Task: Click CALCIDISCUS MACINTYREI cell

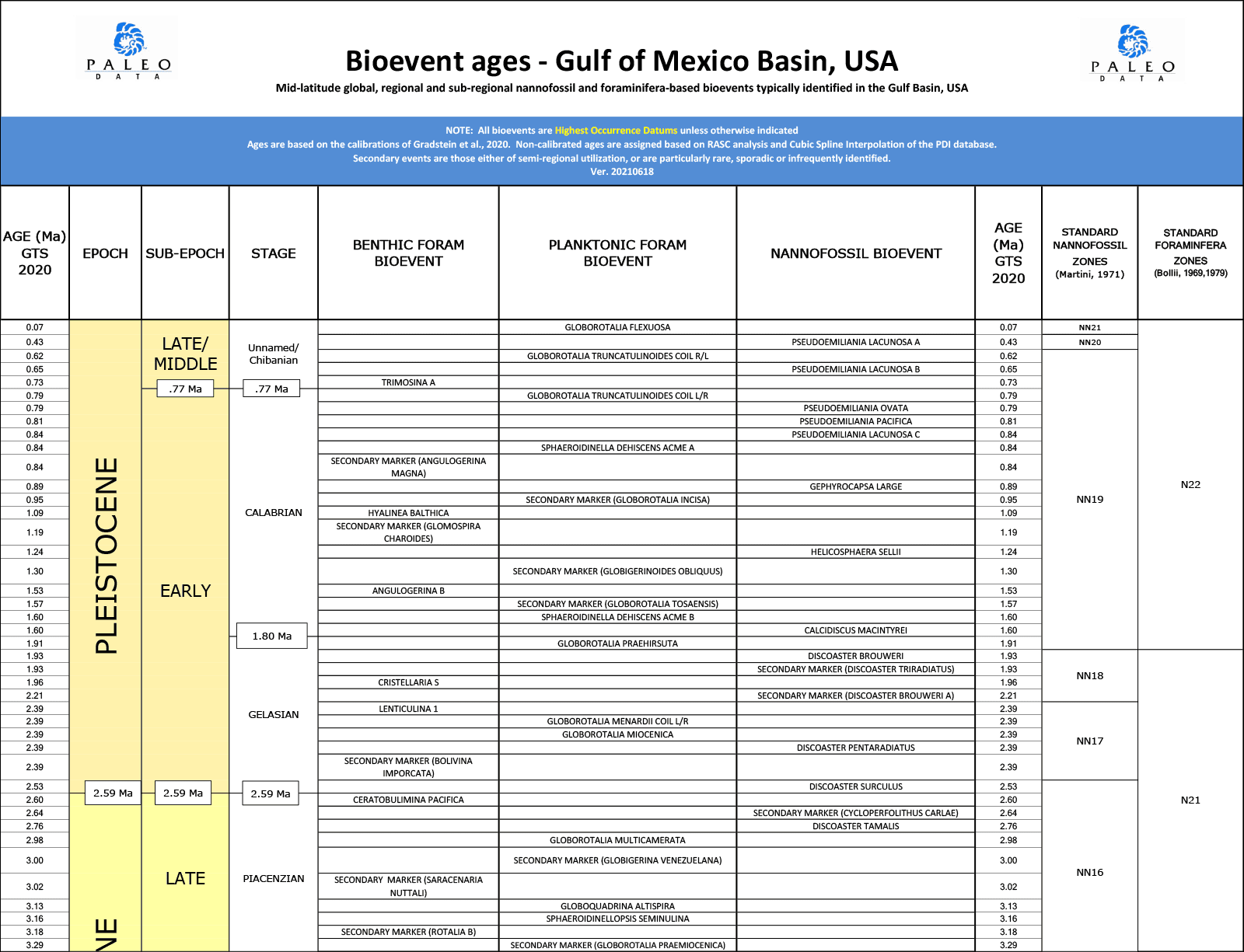Action: (x=856, y=630)
